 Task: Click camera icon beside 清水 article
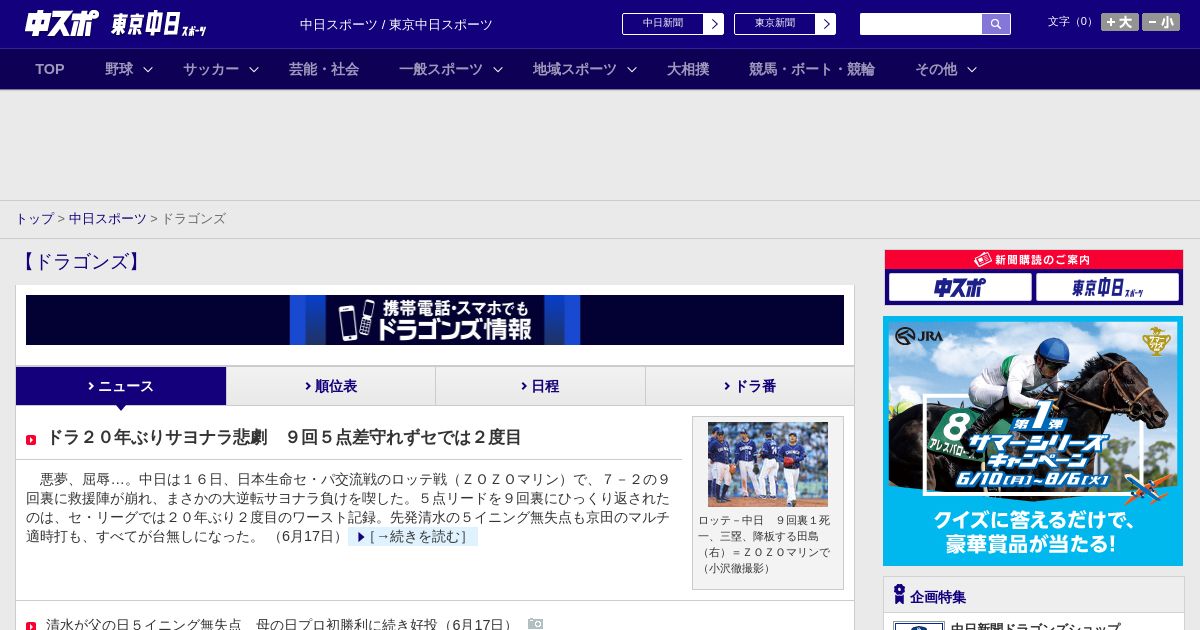[535, 624]
